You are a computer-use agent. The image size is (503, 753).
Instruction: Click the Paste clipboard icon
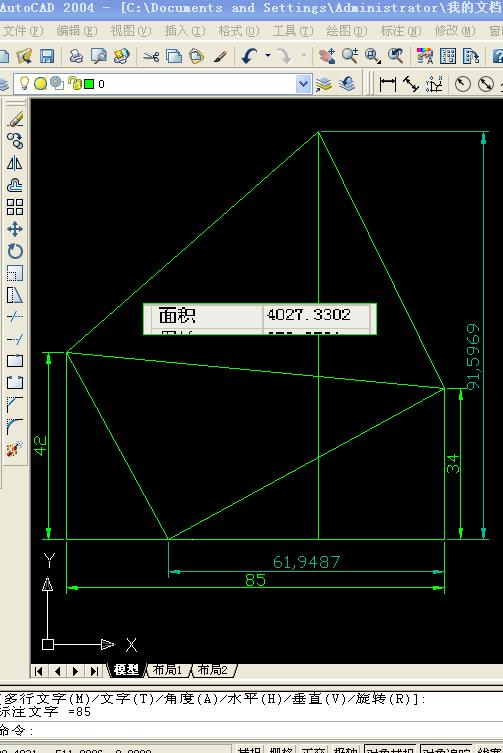click(196, 56)
